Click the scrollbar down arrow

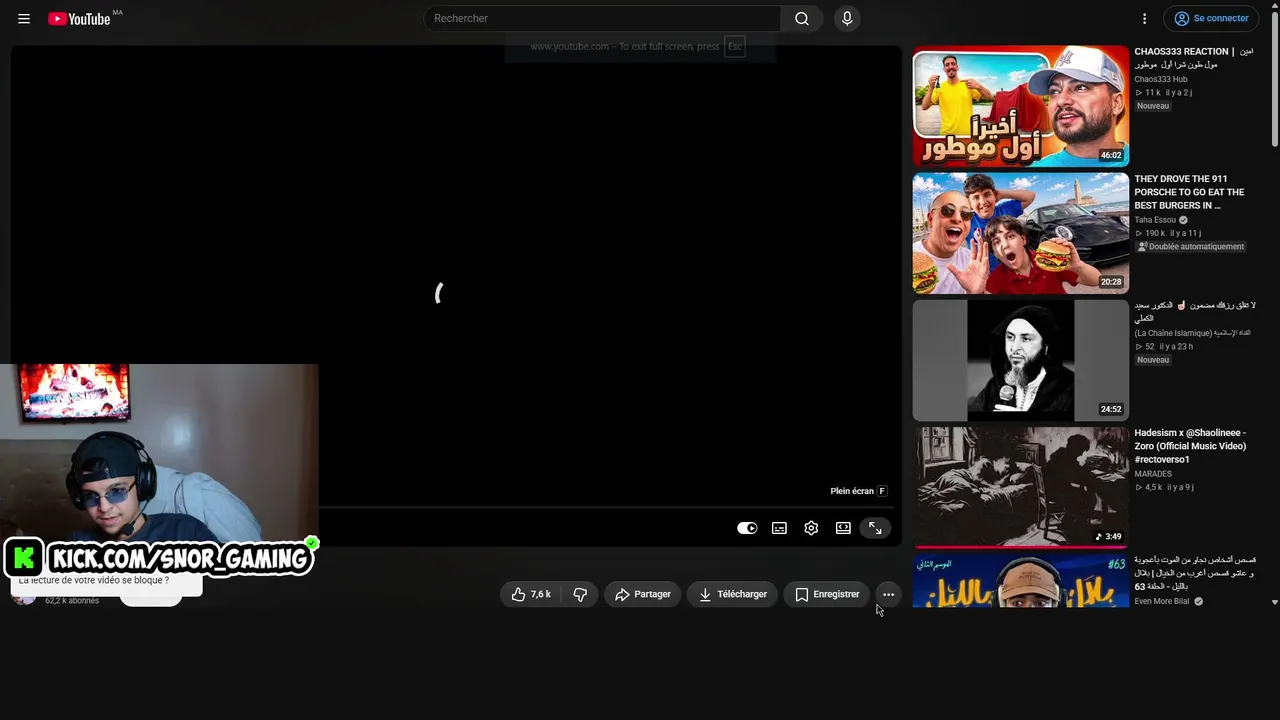point(1274,602)
